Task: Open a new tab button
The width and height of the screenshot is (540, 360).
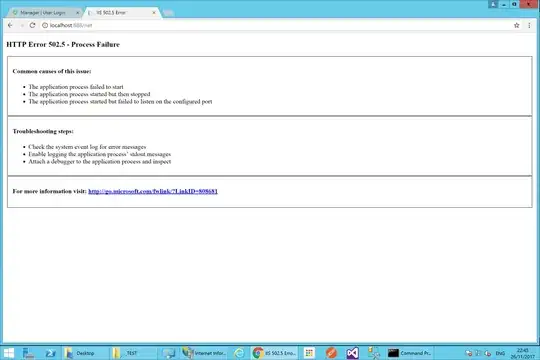Action: (168, 13)
